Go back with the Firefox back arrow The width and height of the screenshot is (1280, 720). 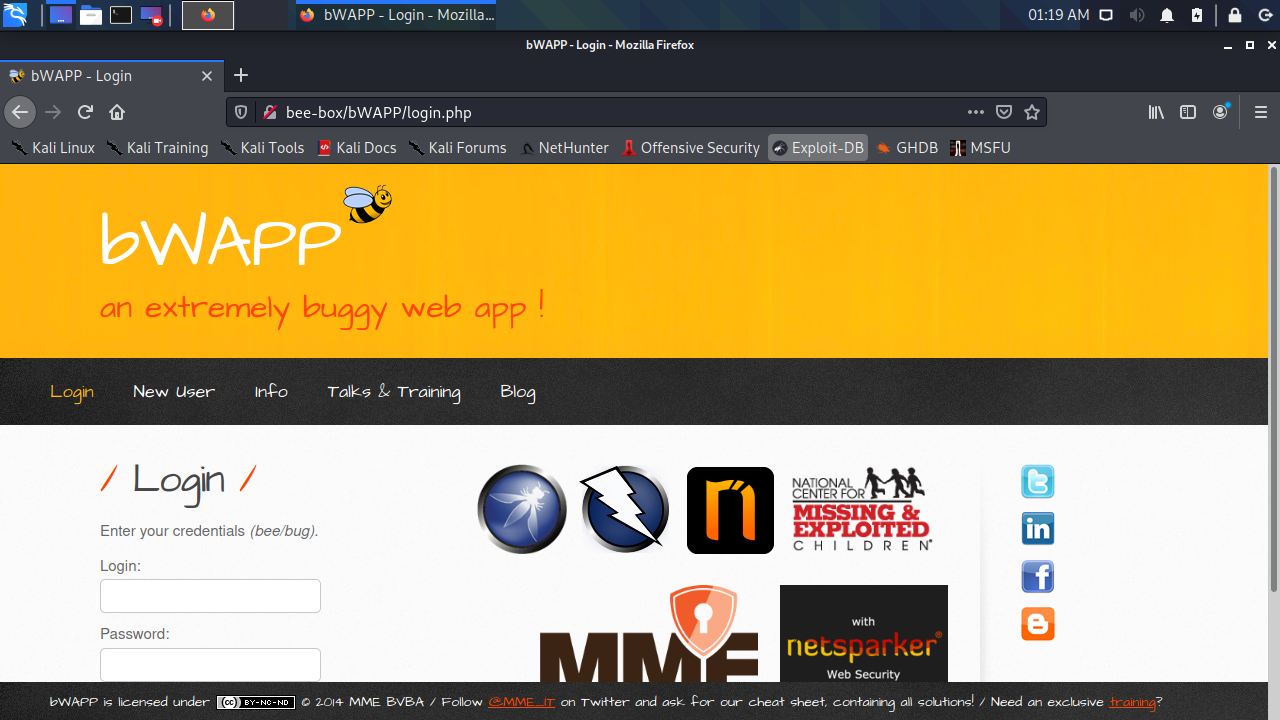pos(20,112)
